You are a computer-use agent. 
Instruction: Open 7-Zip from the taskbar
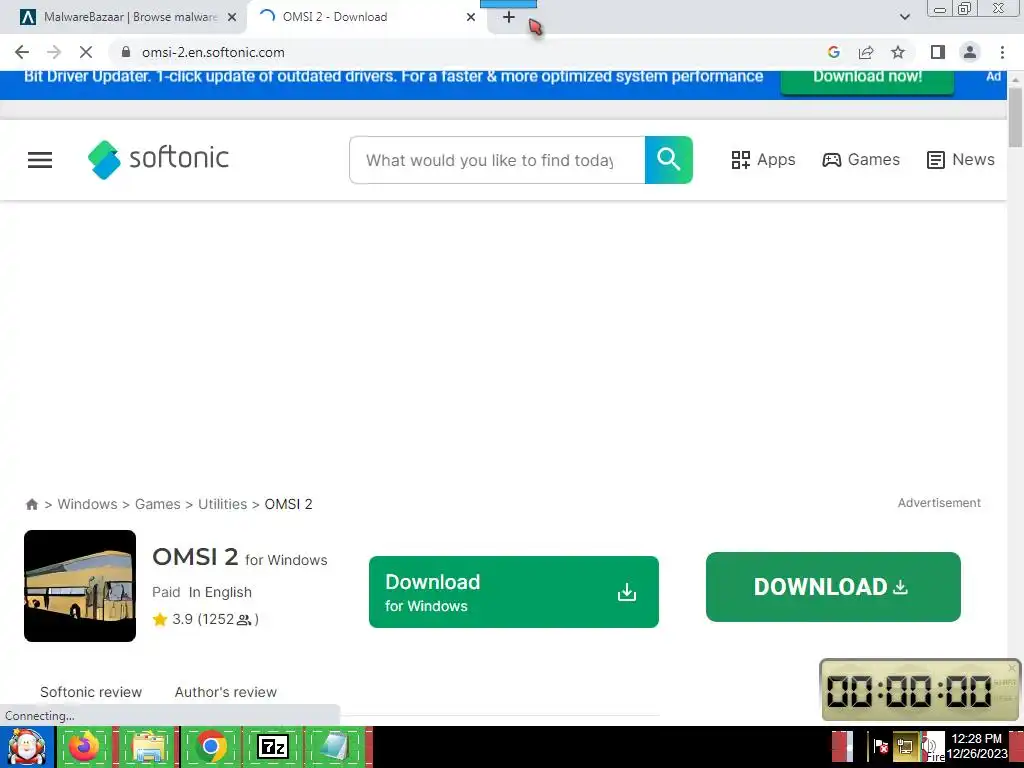pos(273,746)
